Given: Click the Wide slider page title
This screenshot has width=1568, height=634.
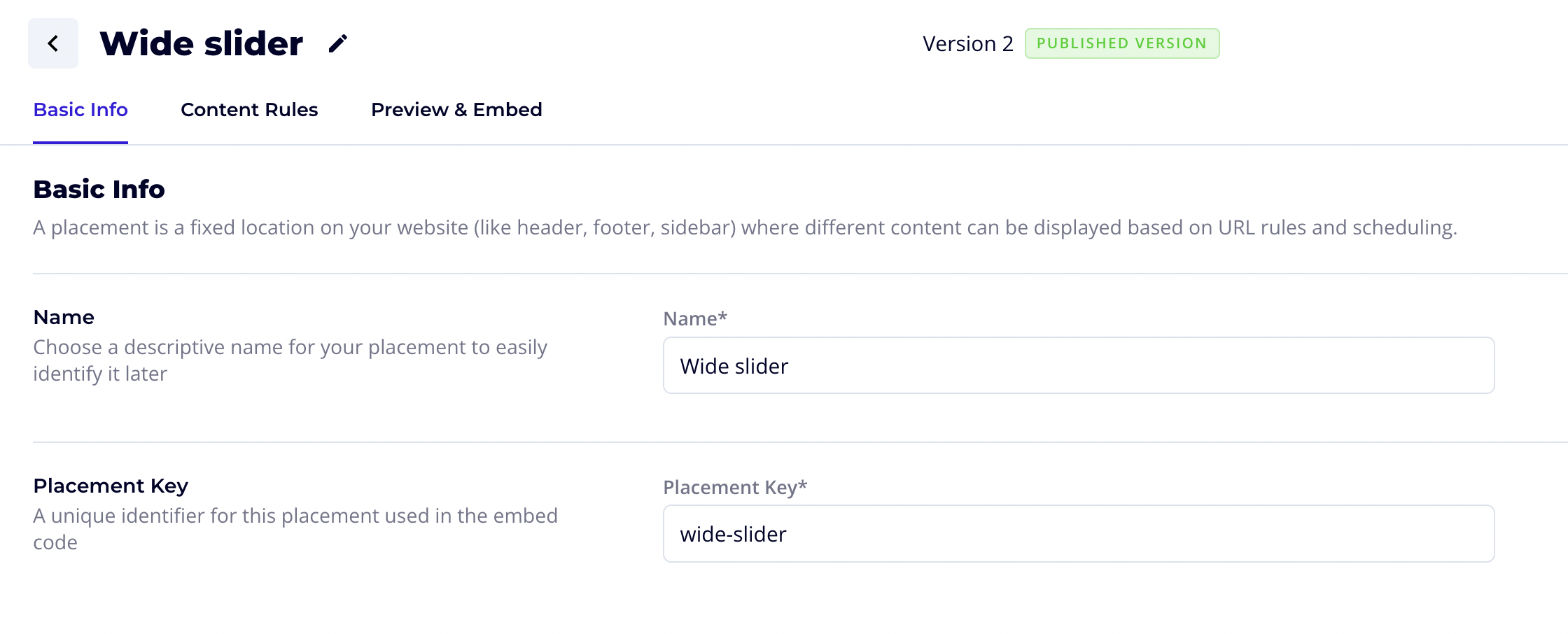Looking at the screenshot, I should click(x=202, y=43).
